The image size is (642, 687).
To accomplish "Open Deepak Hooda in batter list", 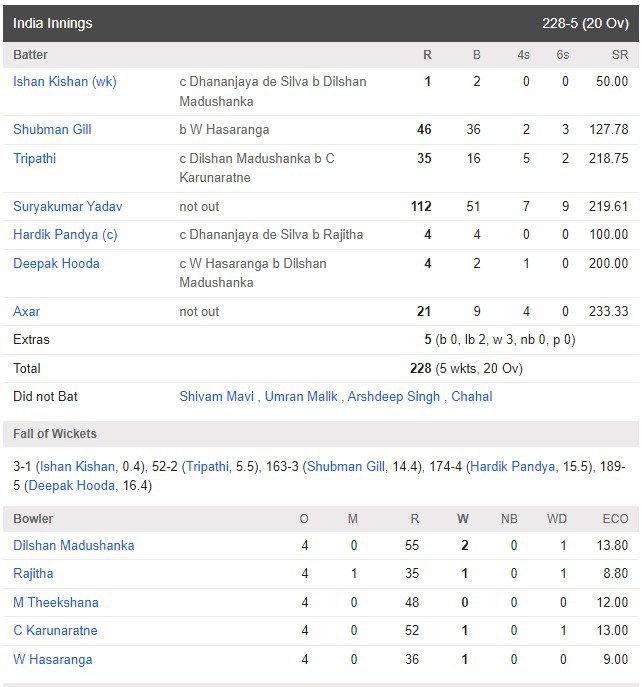I will click(56, 264).
